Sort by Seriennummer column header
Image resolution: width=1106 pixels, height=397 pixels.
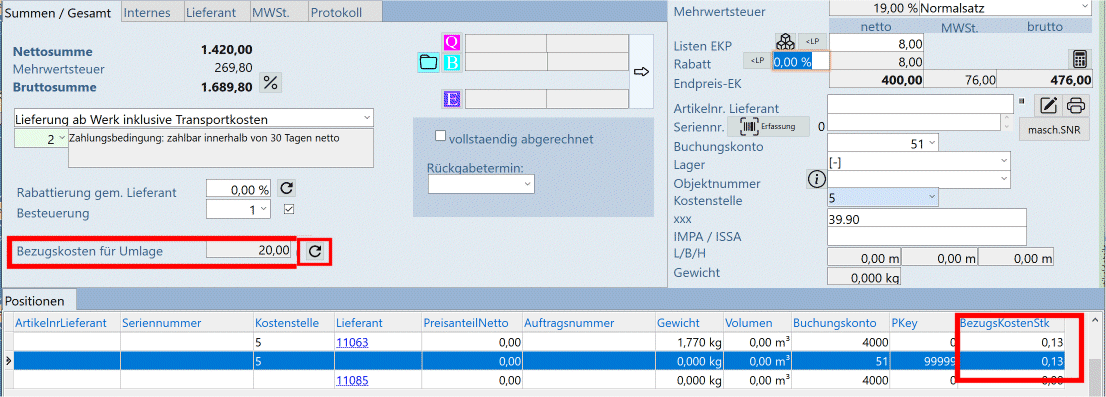(x=186, y=323)
